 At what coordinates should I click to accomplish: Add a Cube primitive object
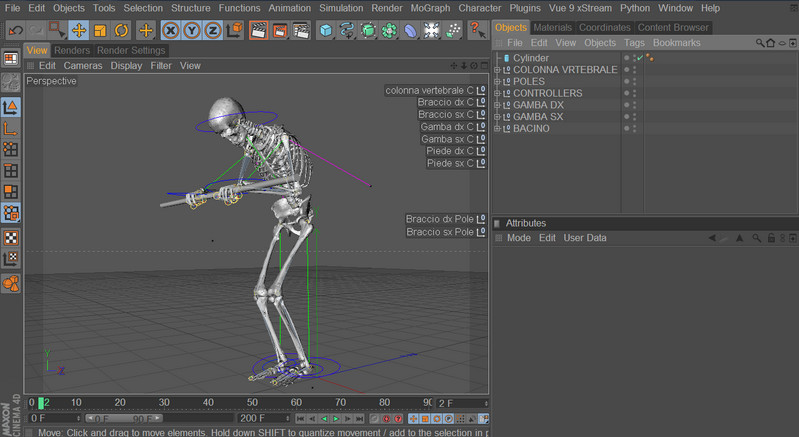[x=326, y=30]
